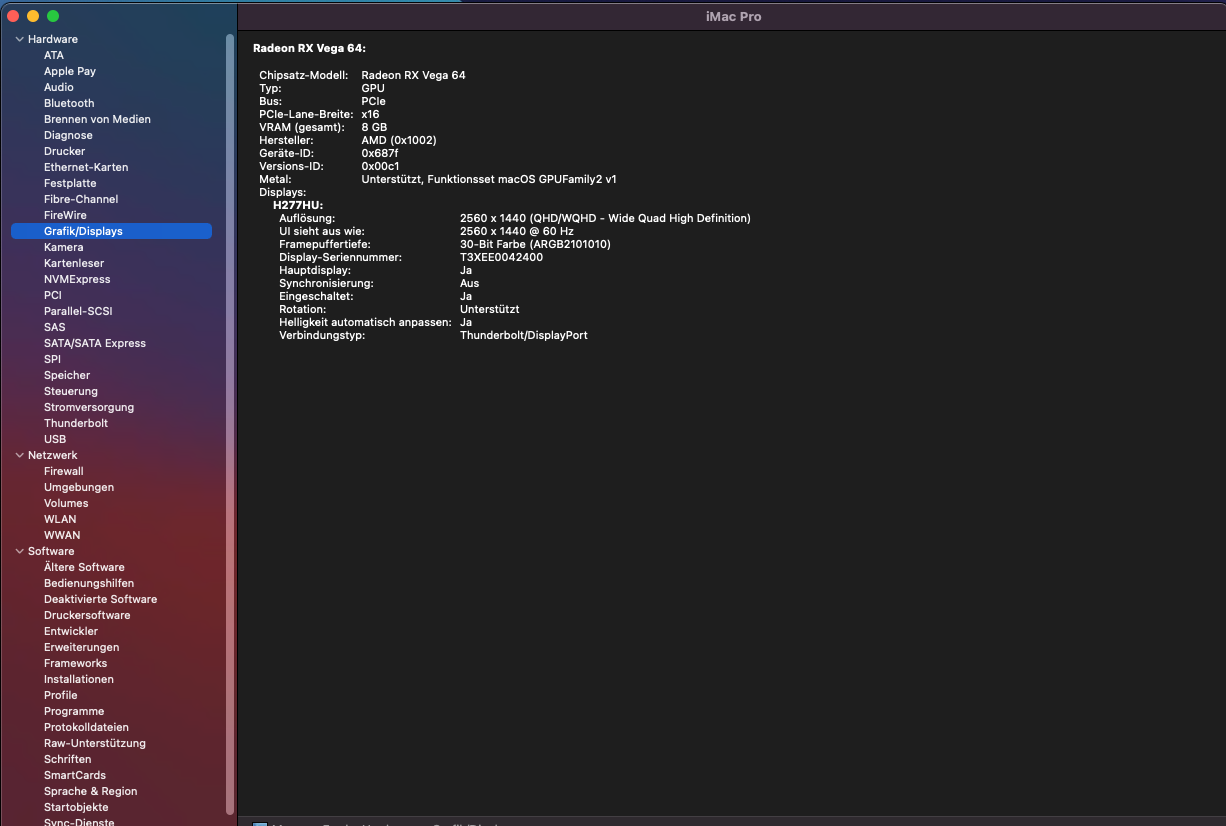Screen dimensions: 1226x826
Task: Open the USB entry
Action: pyautogui.click(x=55, y=439)
